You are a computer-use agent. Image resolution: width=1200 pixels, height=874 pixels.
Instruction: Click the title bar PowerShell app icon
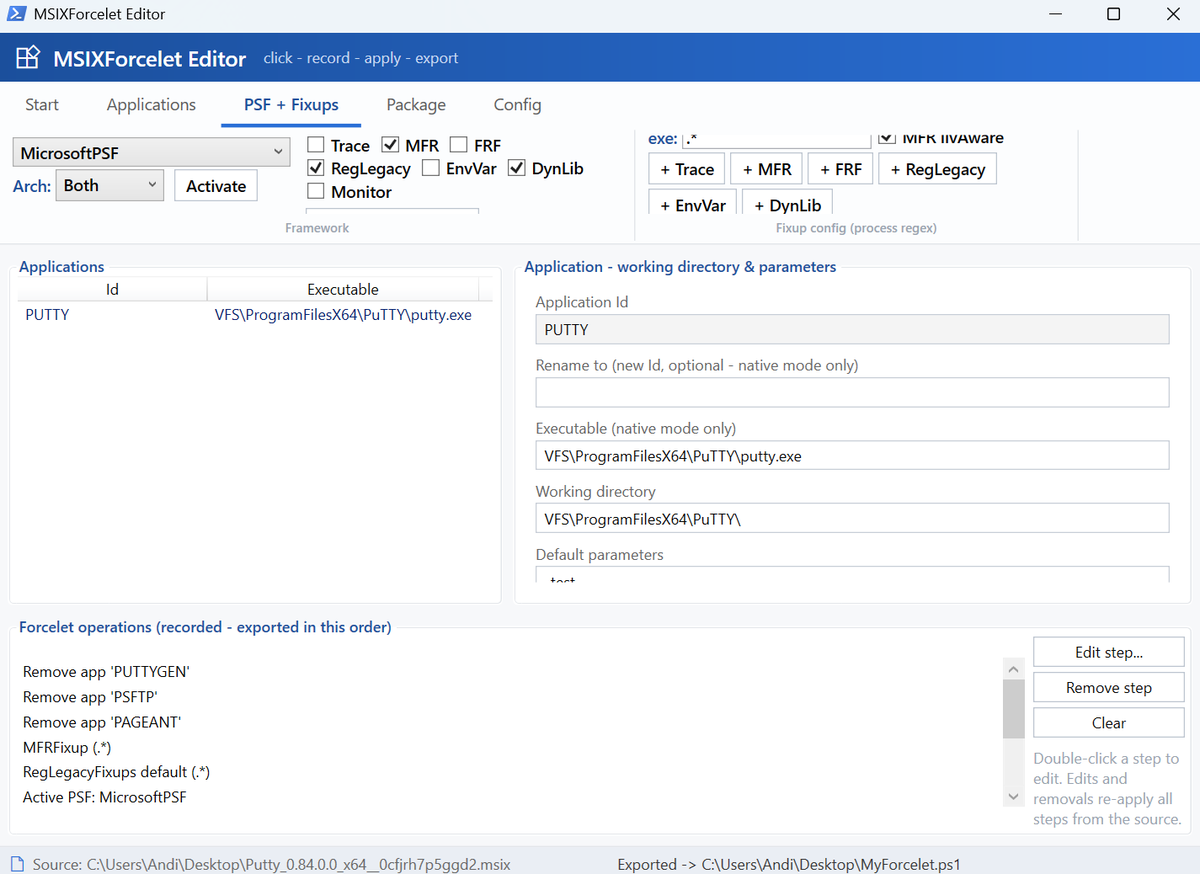(15, 14)
